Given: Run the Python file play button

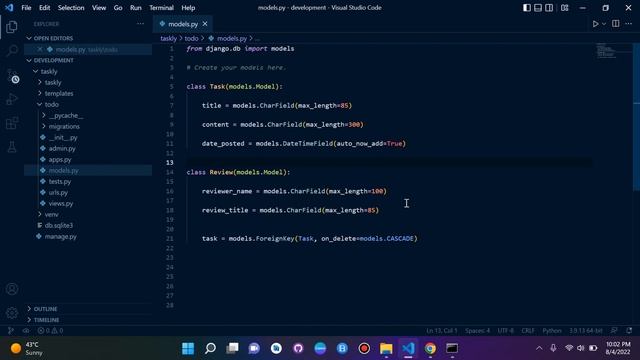Looking at the screenshot, I should pyautogui.click(x=595, y=24).
